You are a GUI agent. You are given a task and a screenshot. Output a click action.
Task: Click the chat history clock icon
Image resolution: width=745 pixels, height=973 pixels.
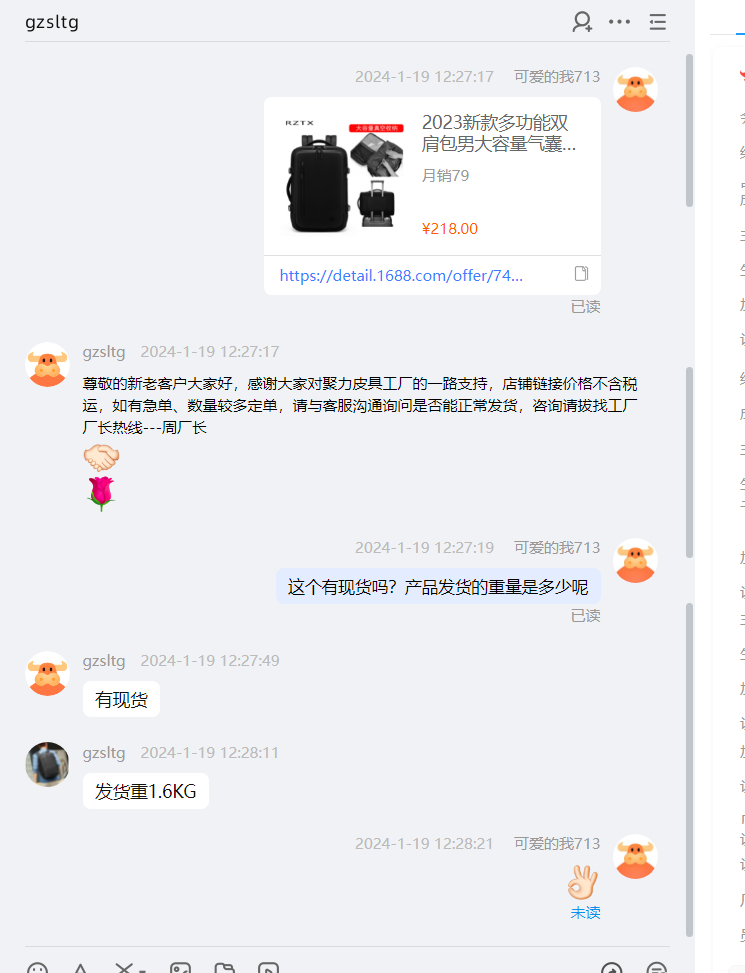coord(612,969)
